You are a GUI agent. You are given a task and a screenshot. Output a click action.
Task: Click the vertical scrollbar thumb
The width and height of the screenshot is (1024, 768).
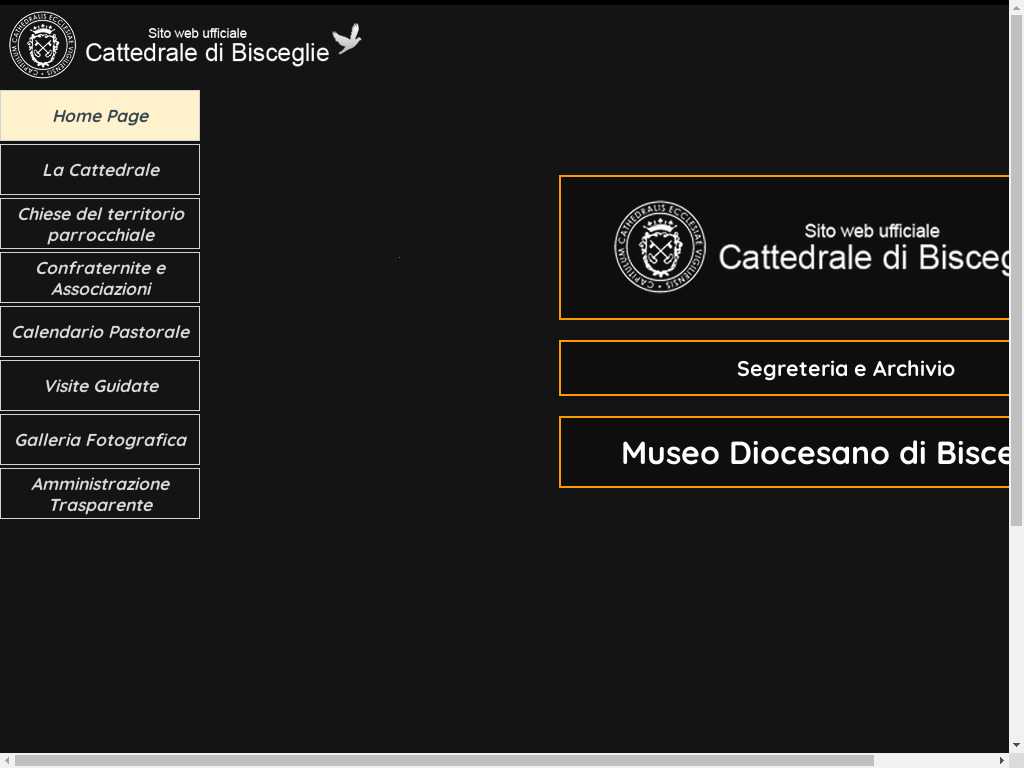tap(1016, 270)
